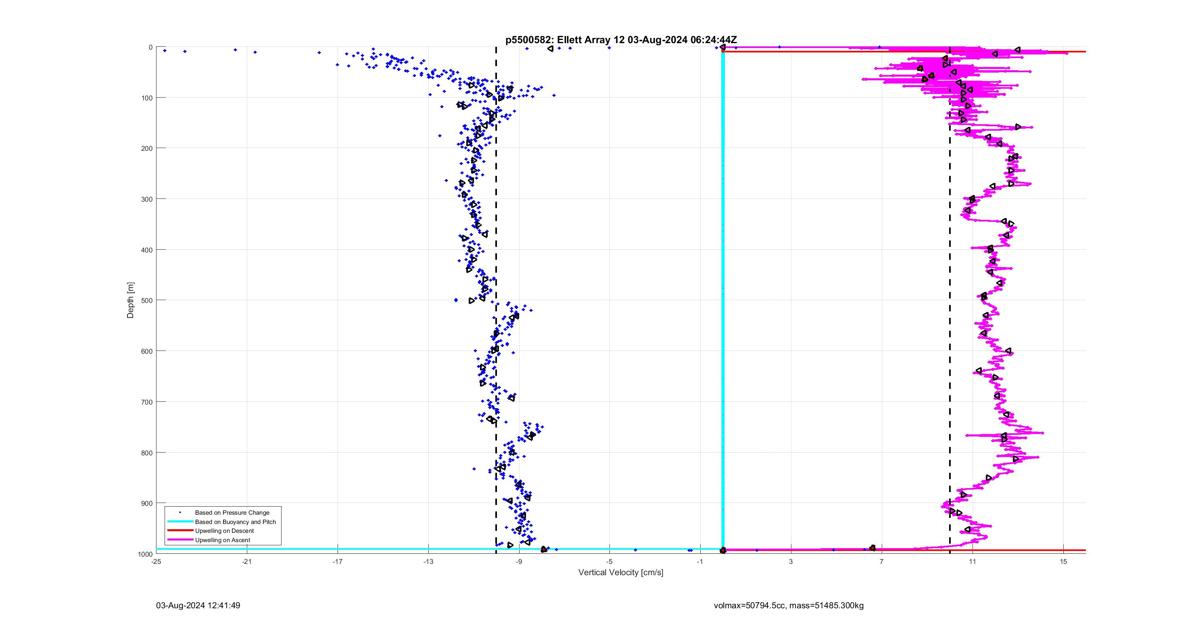Click depth tick label '500'

pyautogui.click(x=146, y=300)
